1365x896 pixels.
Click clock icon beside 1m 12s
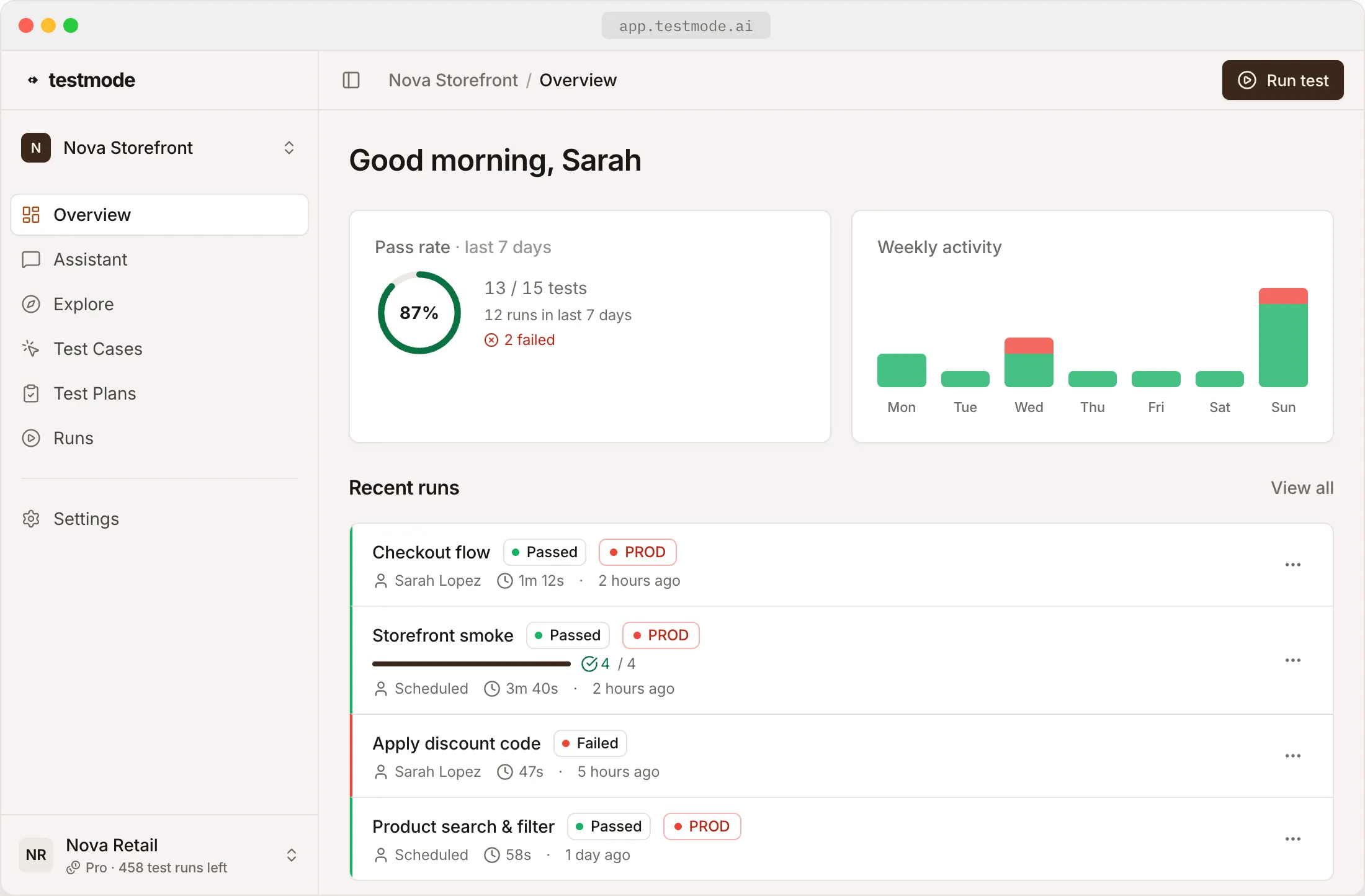[x=505, y=581]
